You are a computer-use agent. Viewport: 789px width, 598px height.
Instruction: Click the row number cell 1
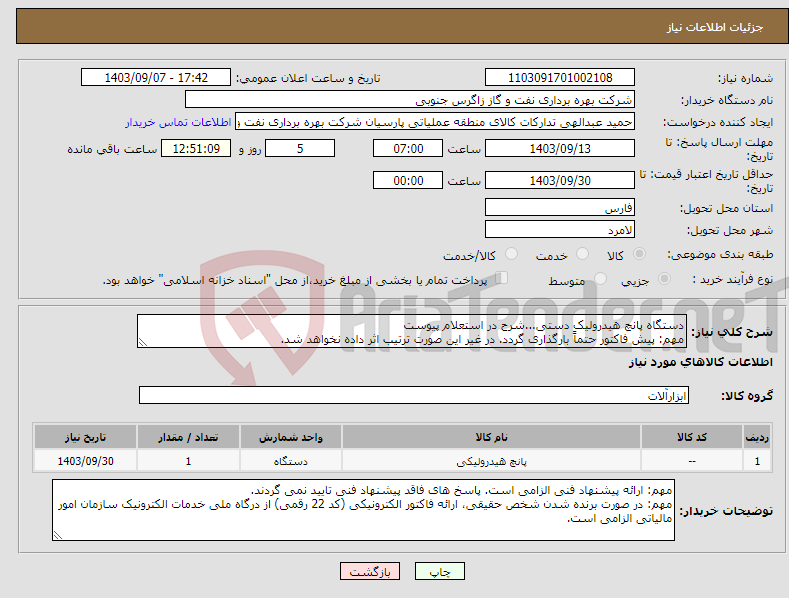click(757, 461)
